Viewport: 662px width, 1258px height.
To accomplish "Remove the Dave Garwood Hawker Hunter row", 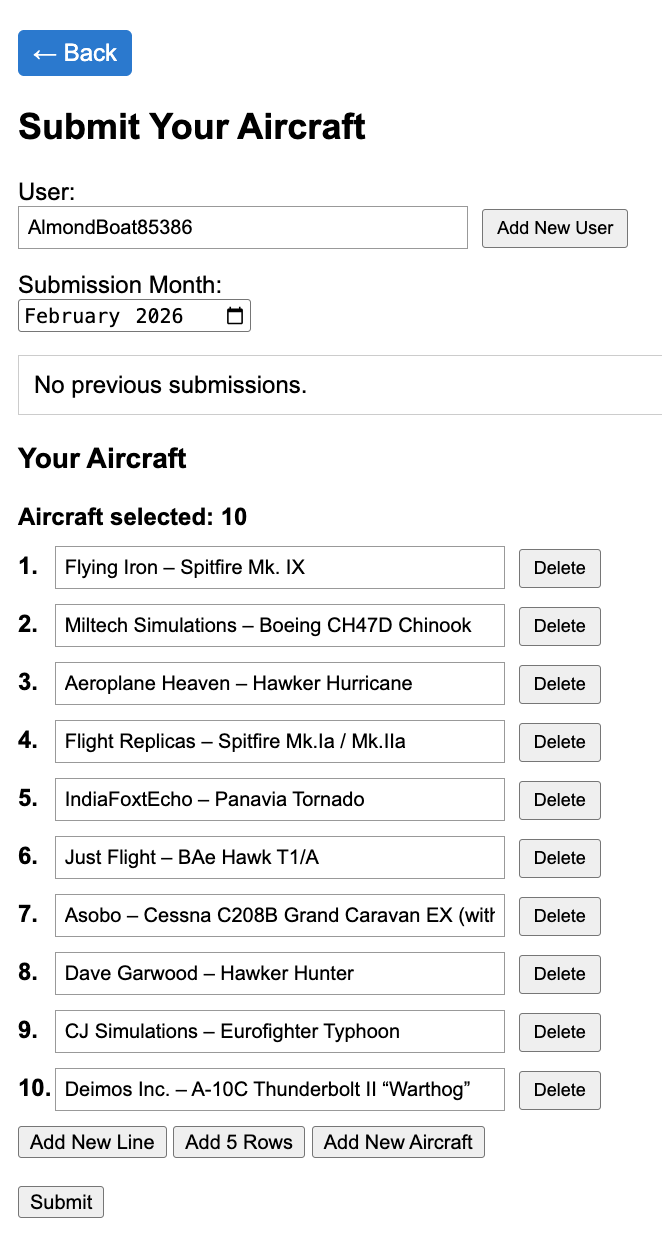I will pyautogui.click(x=559, y=974).
